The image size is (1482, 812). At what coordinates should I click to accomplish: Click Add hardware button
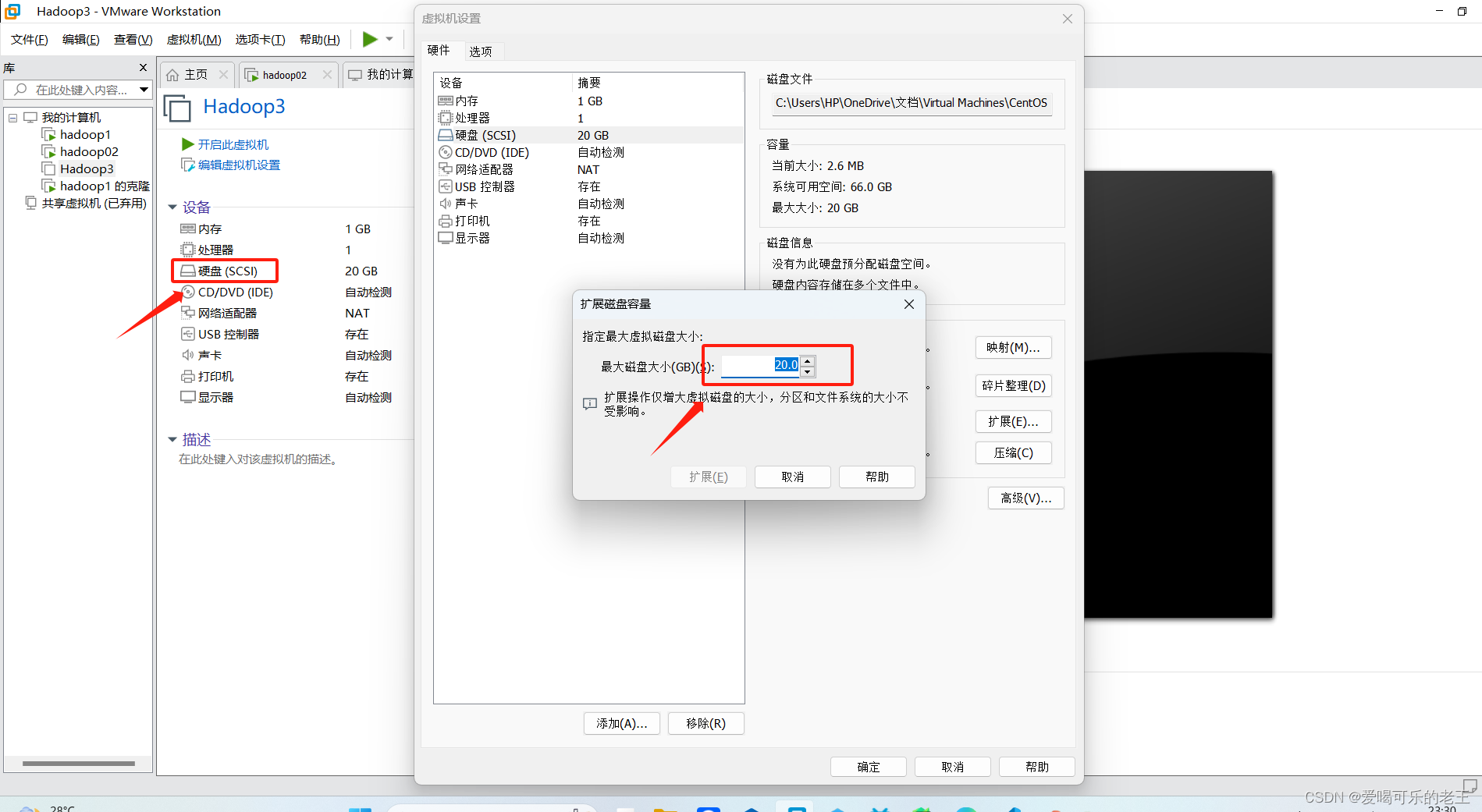point(621,723)
